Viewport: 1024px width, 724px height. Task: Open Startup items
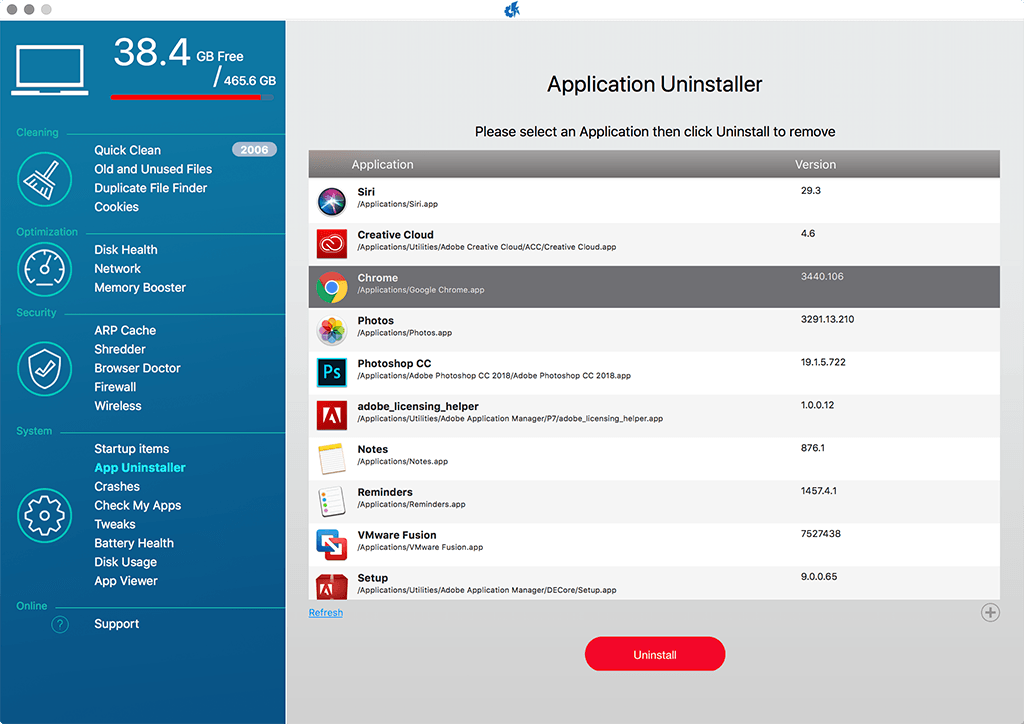(131, 449)
